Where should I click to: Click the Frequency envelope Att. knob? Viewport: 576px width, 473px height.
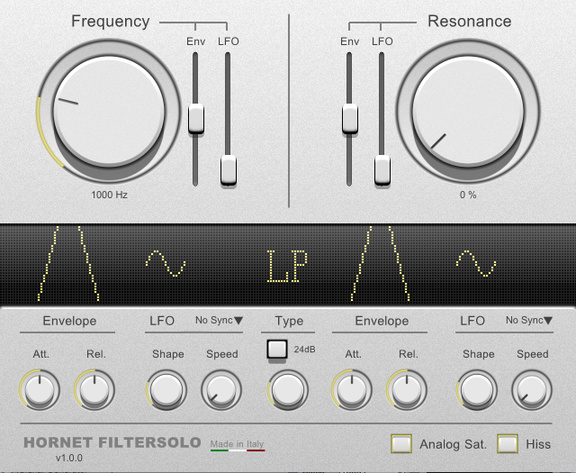pyautogui.click(x=40, y=390)
